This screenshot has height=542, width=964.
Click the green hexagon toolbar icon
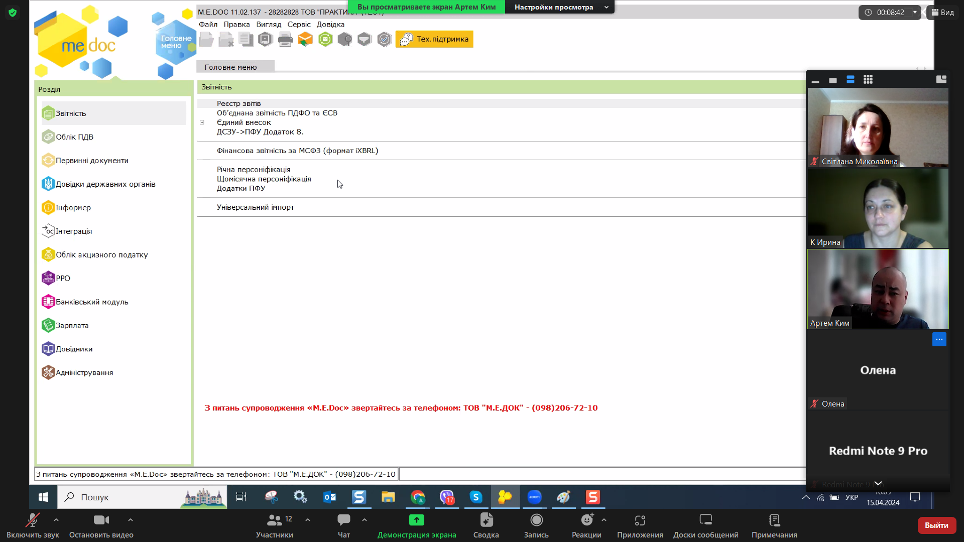tap(325, 39)
